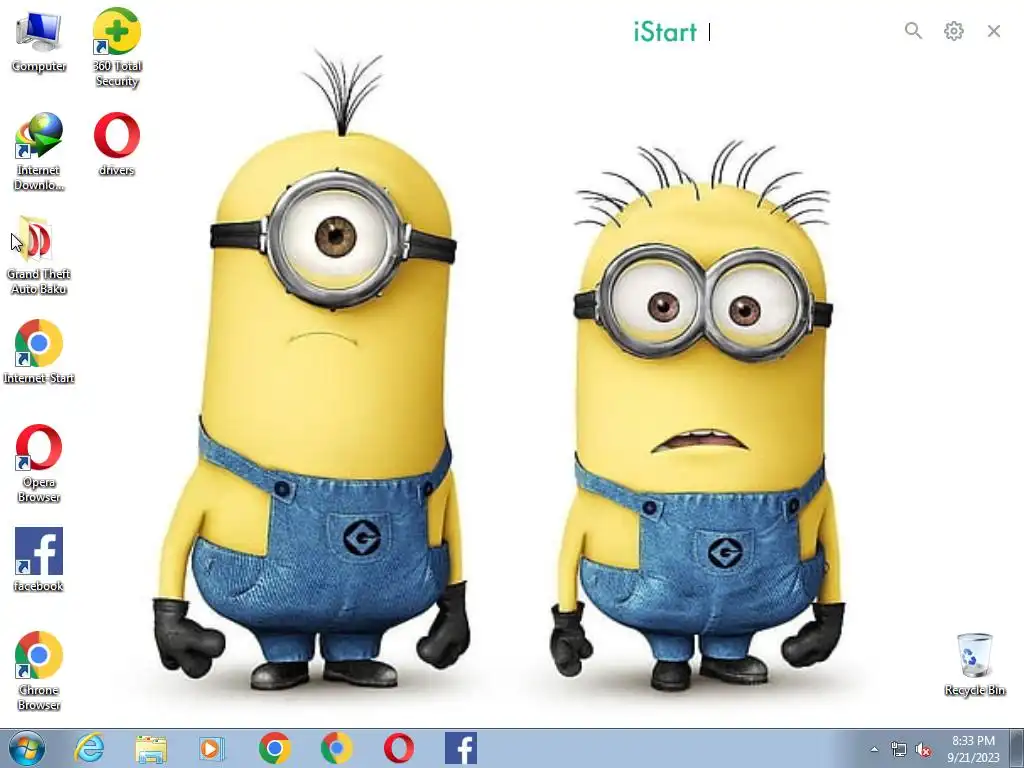This screenshot has height=768, width=1024.
Task: Click the yellow Chrome-style taskbar icon
Action: point(336,748)
